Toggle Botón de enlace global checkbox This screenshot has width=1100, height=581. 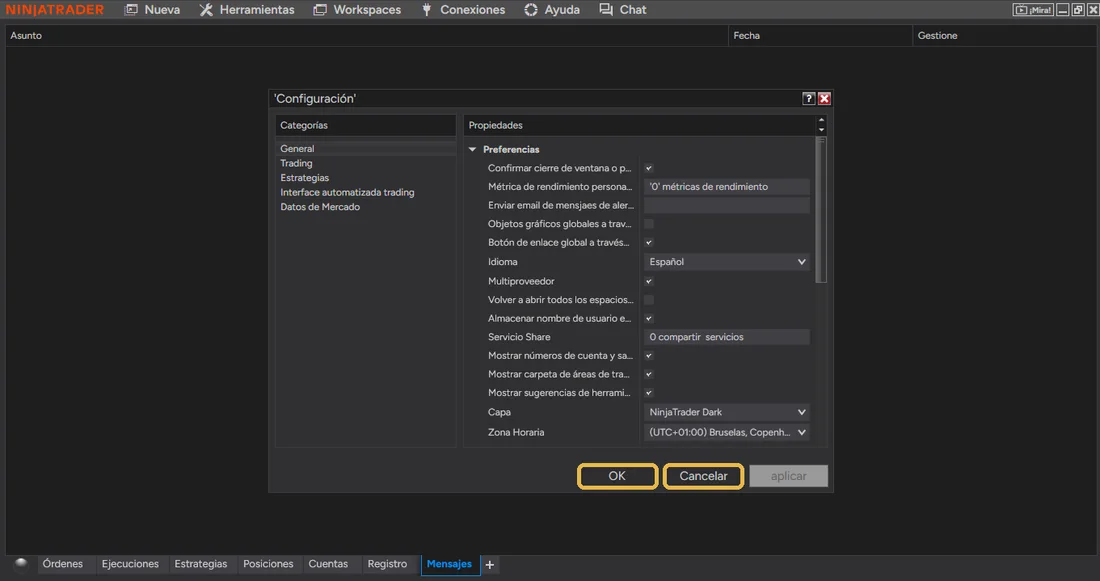[x=649, y=243]
